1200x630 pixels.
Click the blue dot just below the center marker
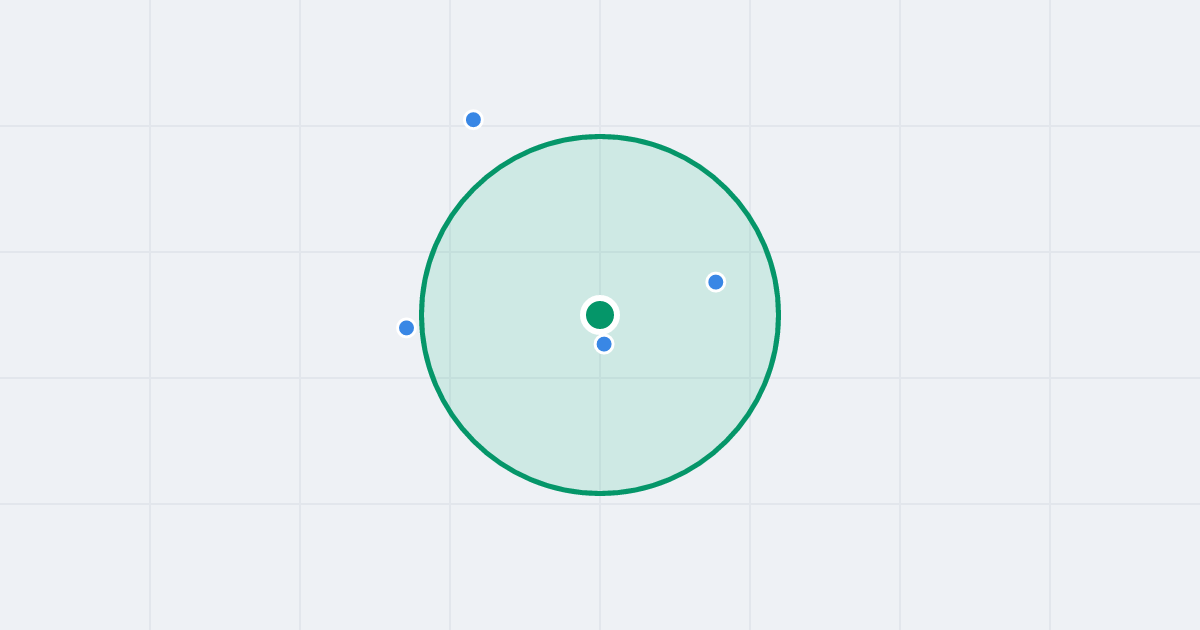click(x=604, y=344)
